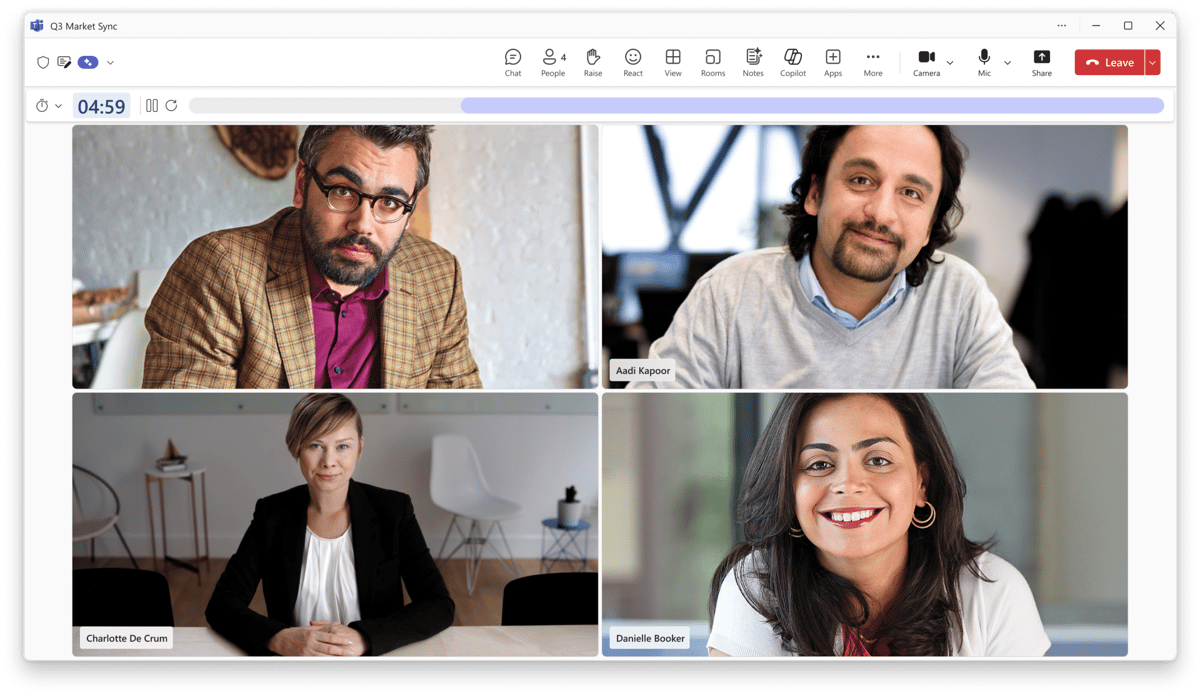1200x695 pixels.
Task: Open the React emoji menu
Action: click(x=633, y=62)
